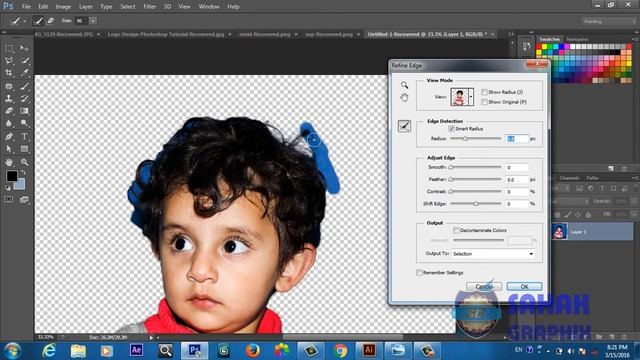Screen dimensions: 640x360
Task: Enable Show Original (P) checkbox
Action: (484, 102)
